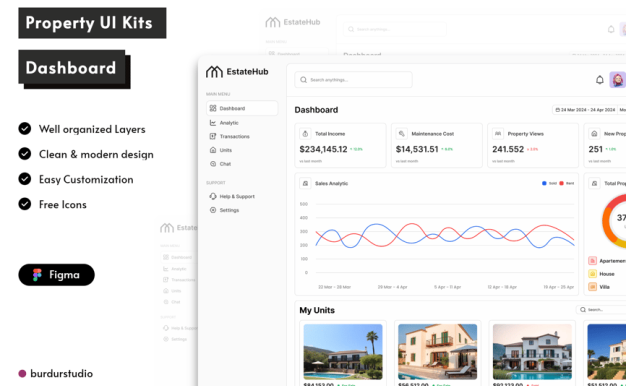Click the Sales Analytic chart icon

[305, 183]
